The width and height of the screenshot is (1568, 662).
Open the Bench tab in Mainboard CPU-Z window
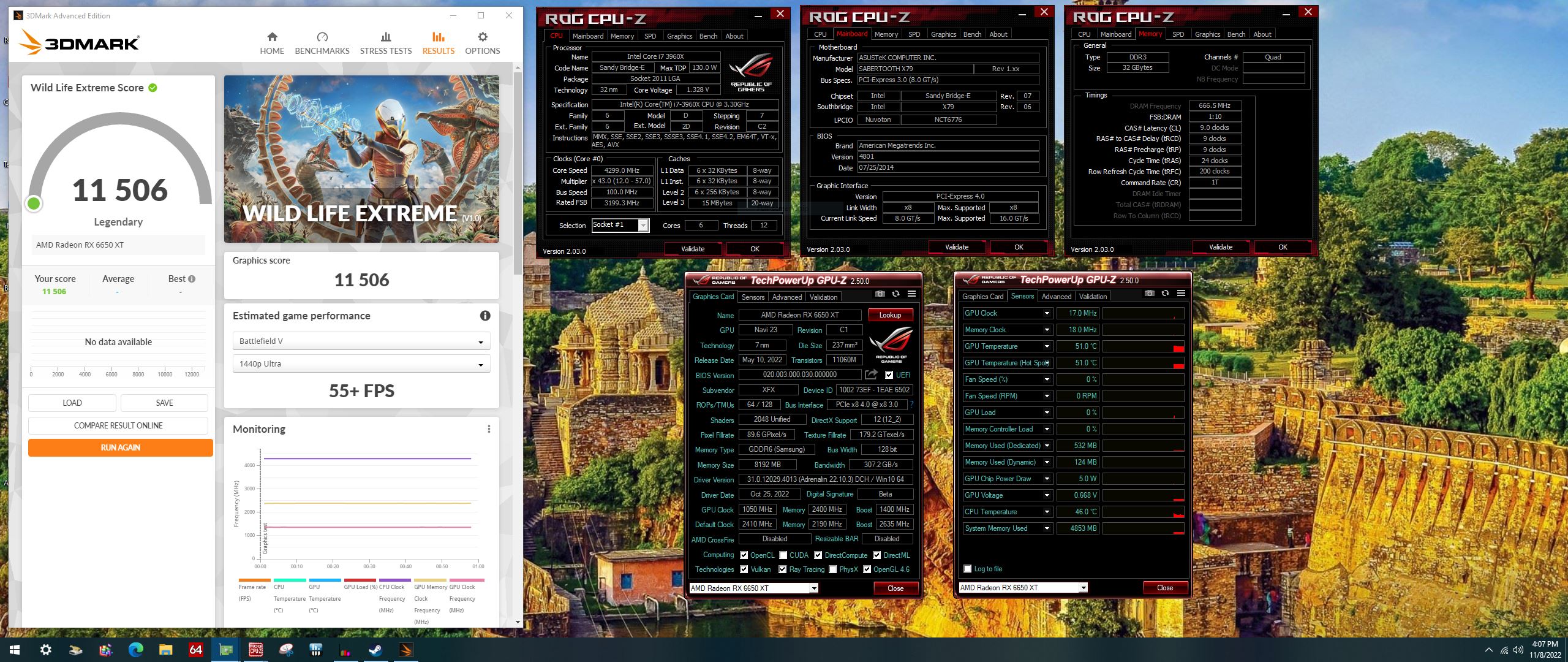pyautogui.click(x=972, y=34)
